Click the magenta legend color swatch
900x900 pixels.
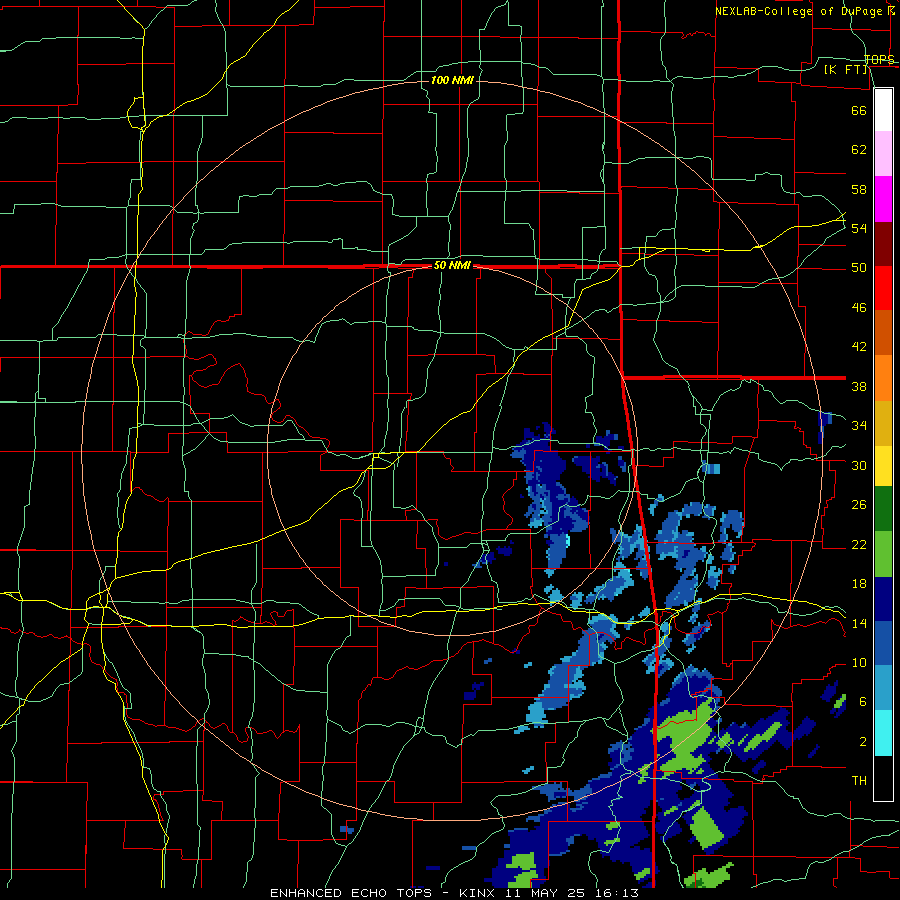[x=883, y=199]
